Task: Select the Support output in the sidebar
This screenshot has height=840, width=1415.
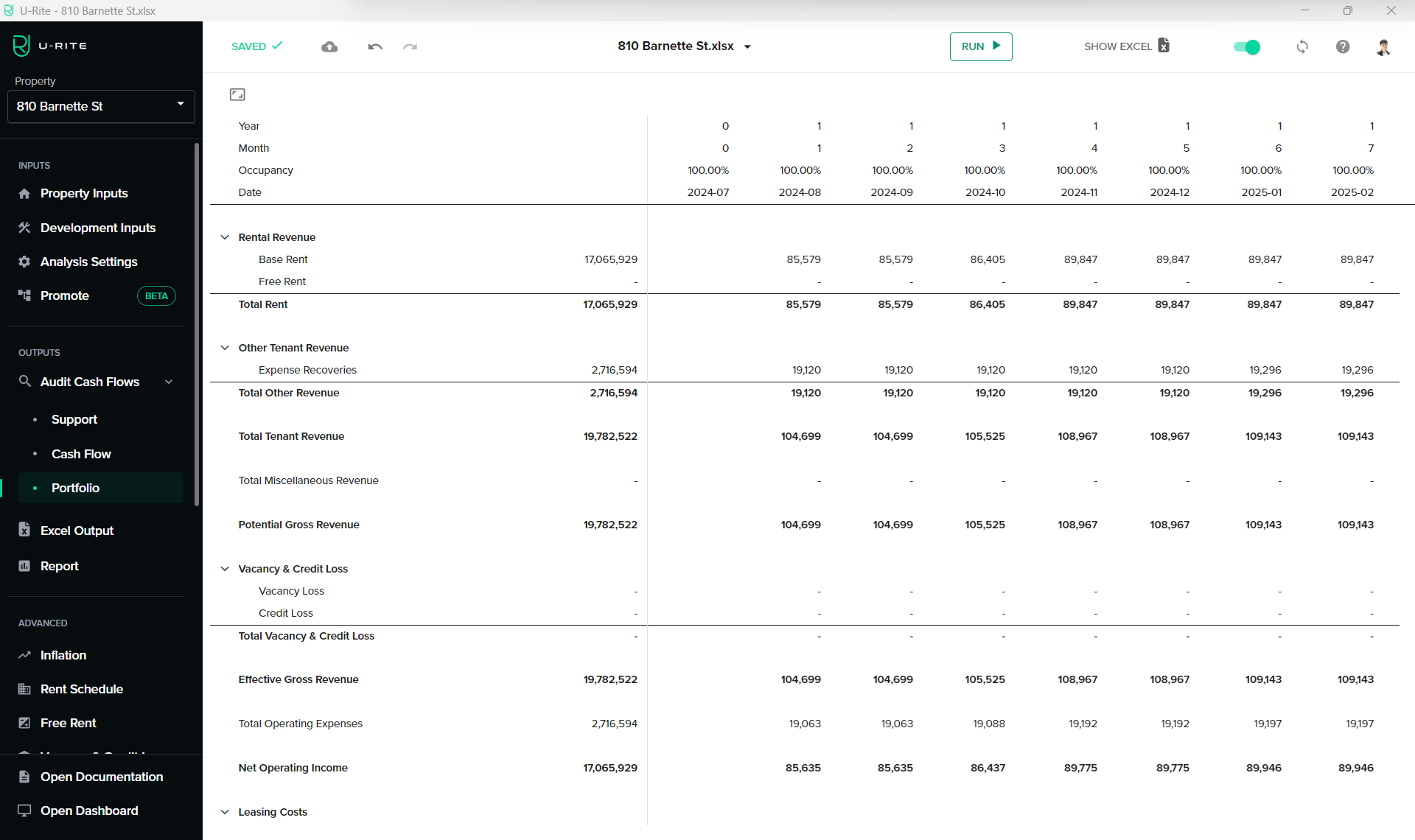Action: tap(74, 419)
